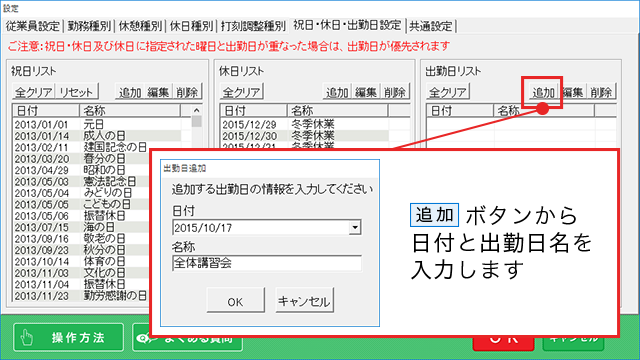Image resolution: width=640 pixels, height=360 pixels.
Task: Go to the 休日種別 tab
Action: [x=191, y=26]
